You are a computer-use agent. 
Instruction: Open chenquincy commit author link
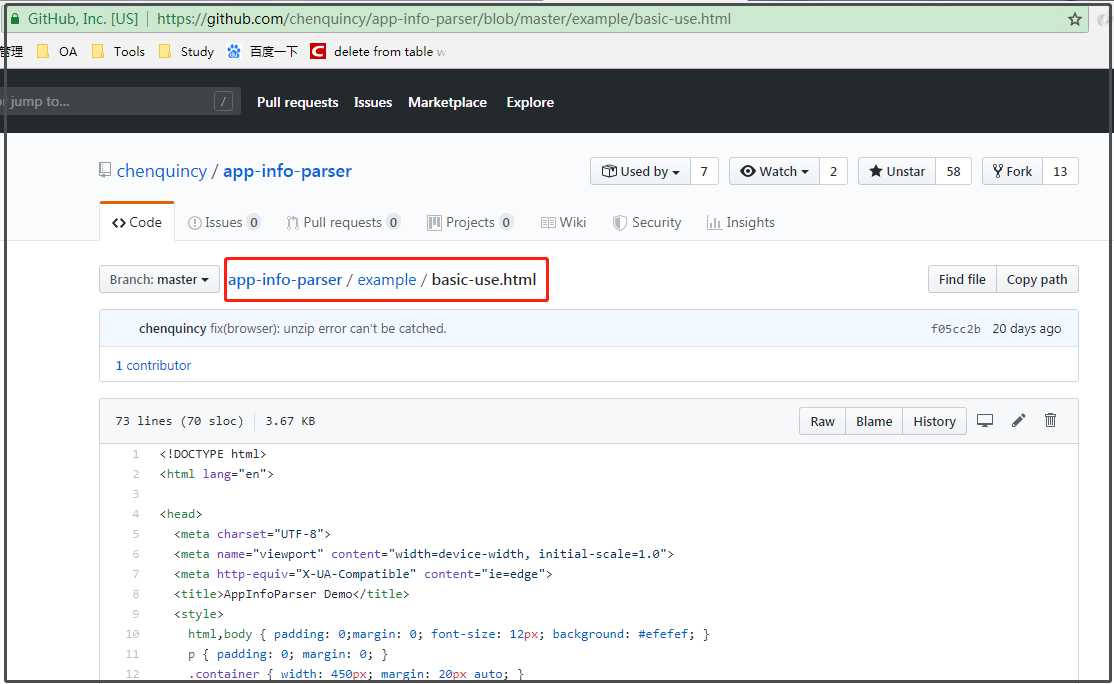click(173, 329)
